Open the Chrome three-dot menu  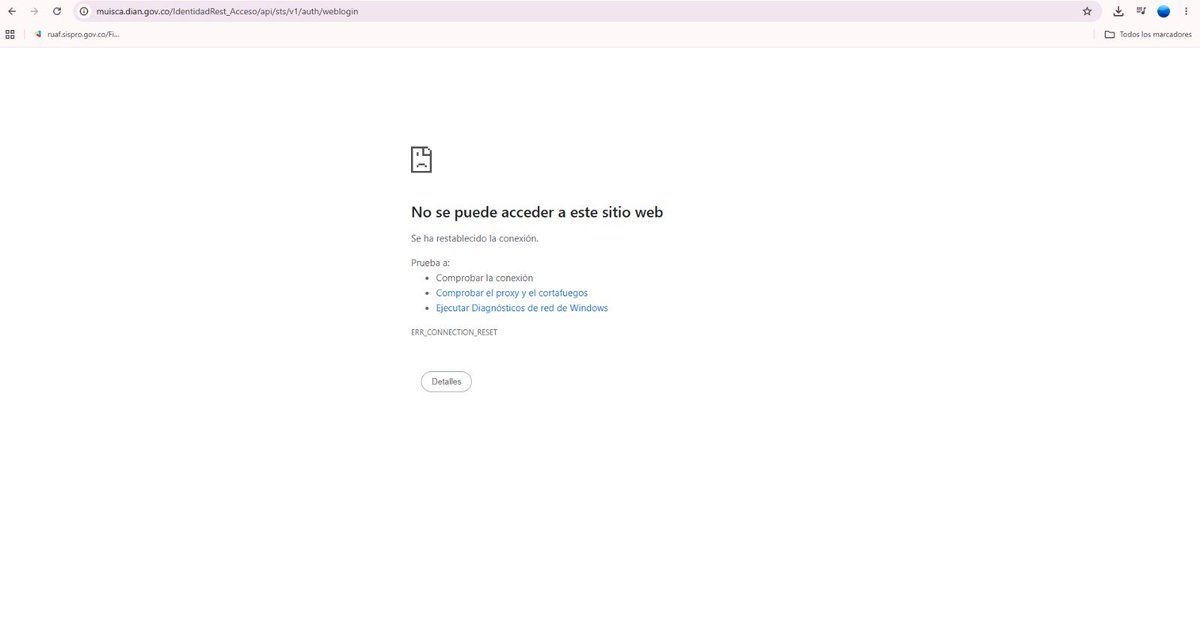(x=1185, y=11)
